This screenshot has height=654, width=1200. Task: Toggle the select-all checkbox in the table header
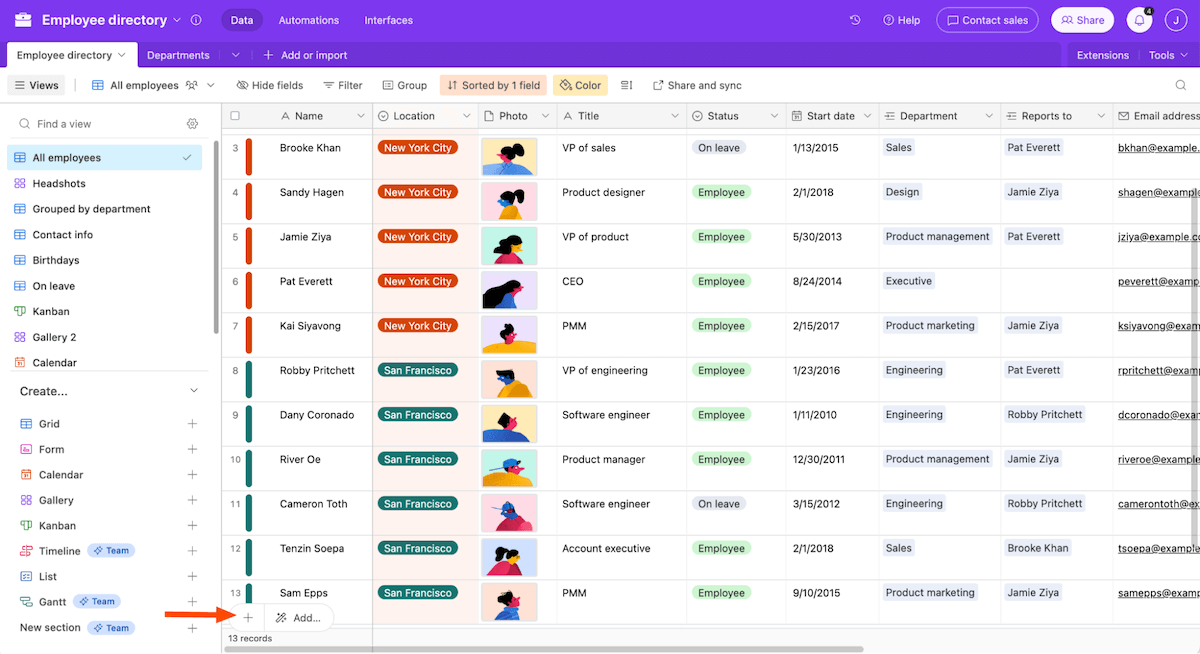click(x=235, y=115)
